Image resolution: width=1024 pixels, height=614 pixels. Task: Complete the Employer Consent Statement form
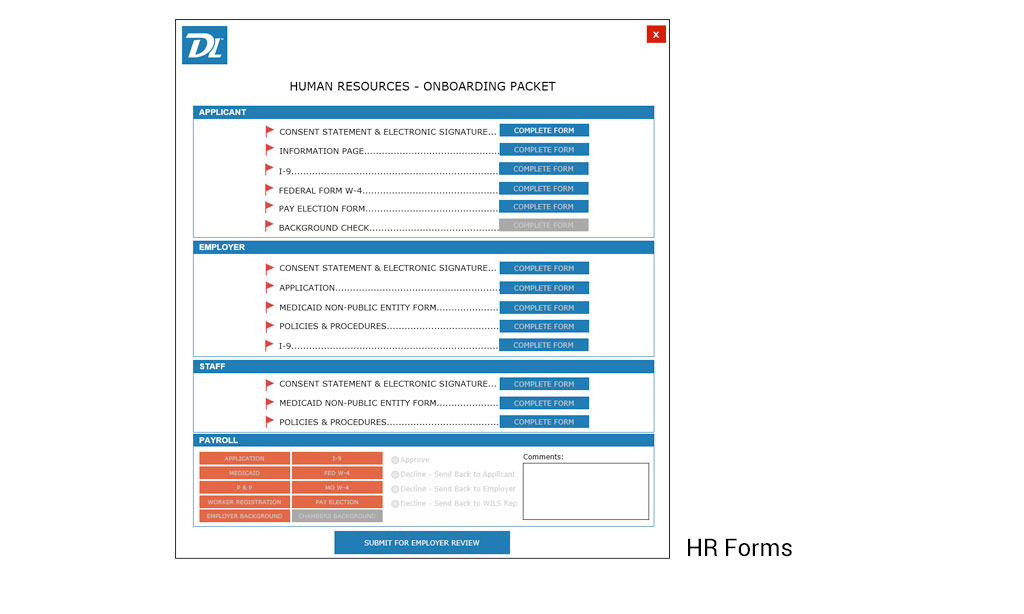point(544,268)
